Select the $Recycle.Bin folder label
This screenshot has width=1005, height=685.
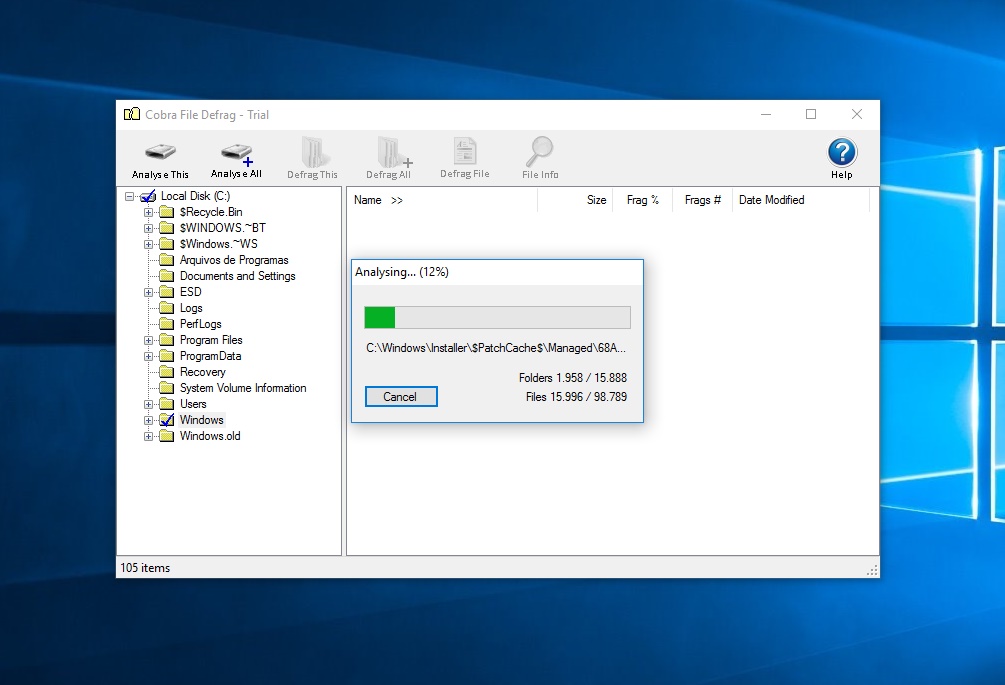point(211,212)
